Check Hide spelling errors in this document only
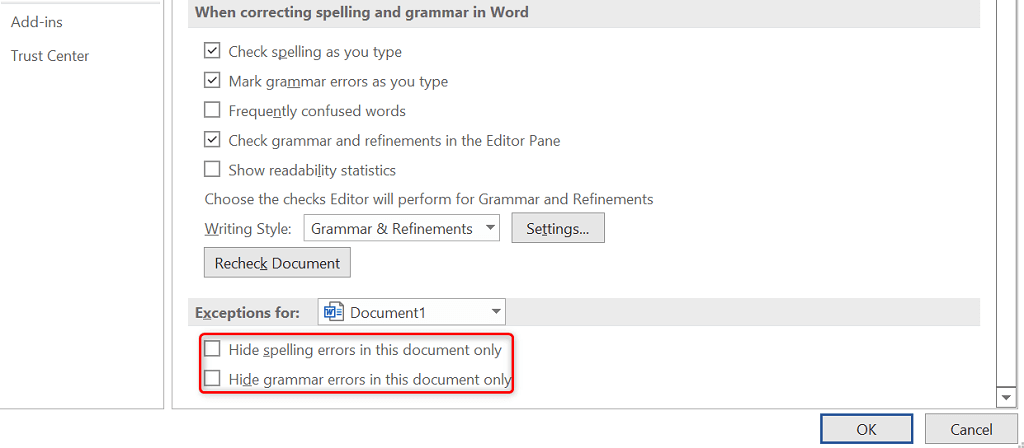The width and height of the screenshot is (1024, 448). coord(212,350)
